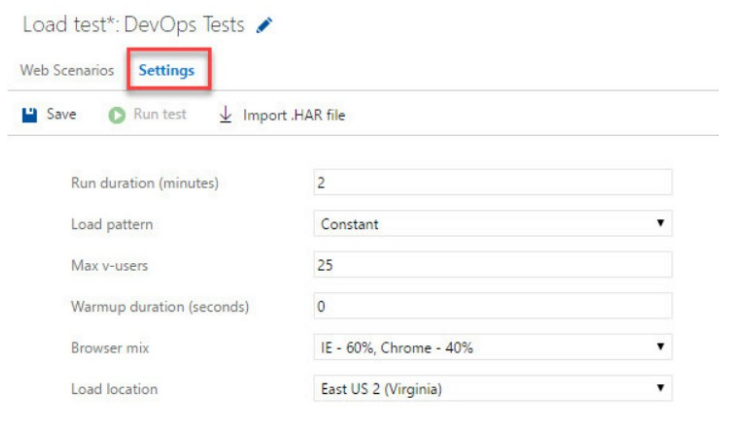
Task: Open the Settings tab
Action: (x=167, y=71)
